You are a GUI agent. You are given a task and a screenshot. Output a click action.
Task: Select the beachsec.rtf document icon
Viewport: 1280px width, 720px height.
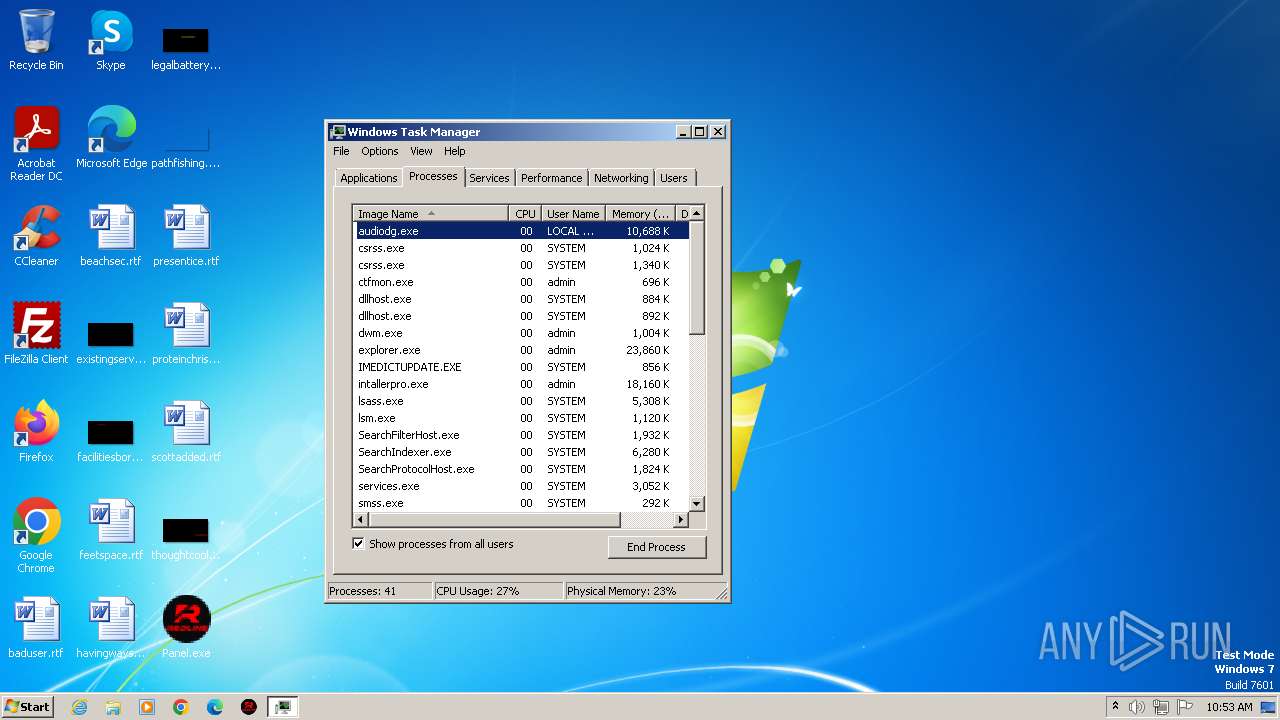(x=111, y=236)
